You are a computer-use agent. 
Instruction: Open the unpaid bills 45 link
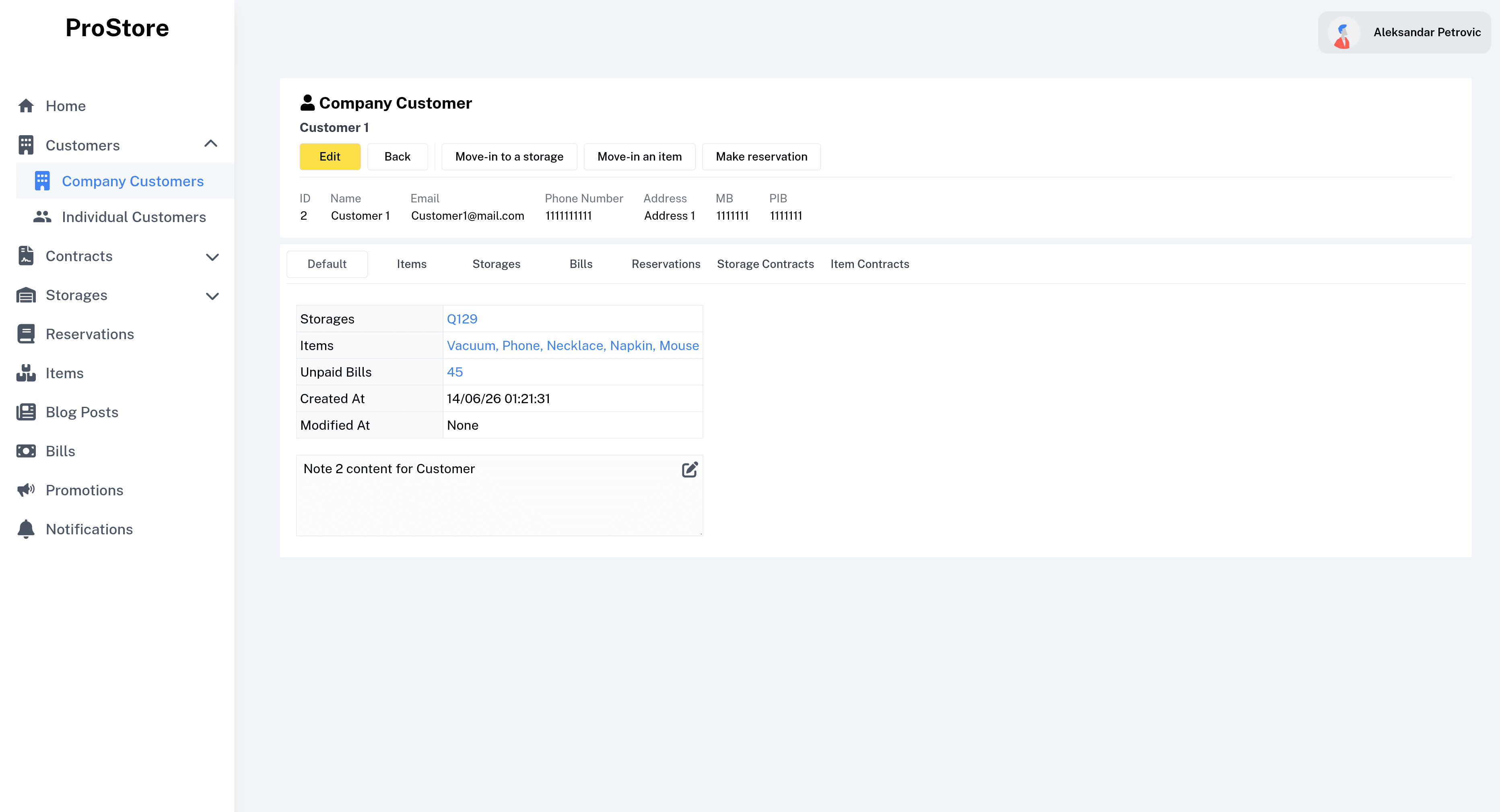455,372
